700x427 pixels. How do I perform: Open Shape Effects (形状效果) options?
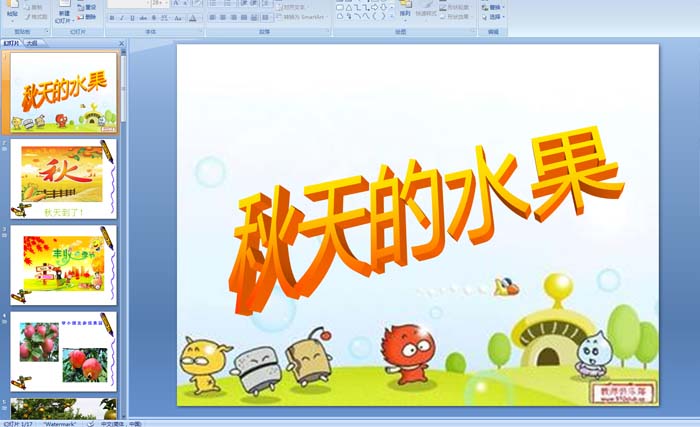454,17
